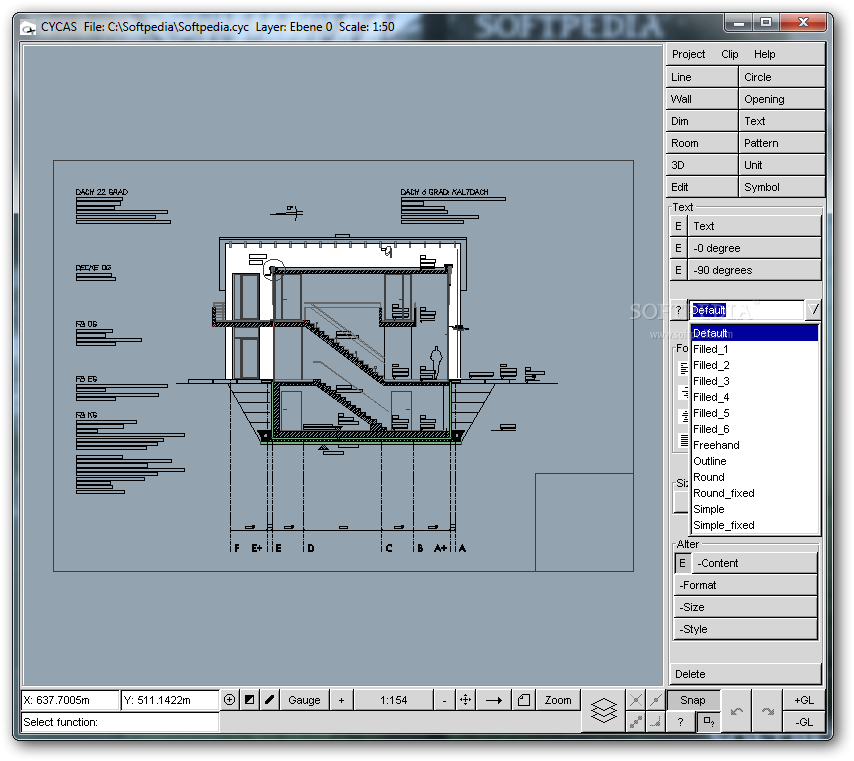The image size is (854, 761).
Task: Pick Simple_fixed from the list
Action: [x=755, y=525]
